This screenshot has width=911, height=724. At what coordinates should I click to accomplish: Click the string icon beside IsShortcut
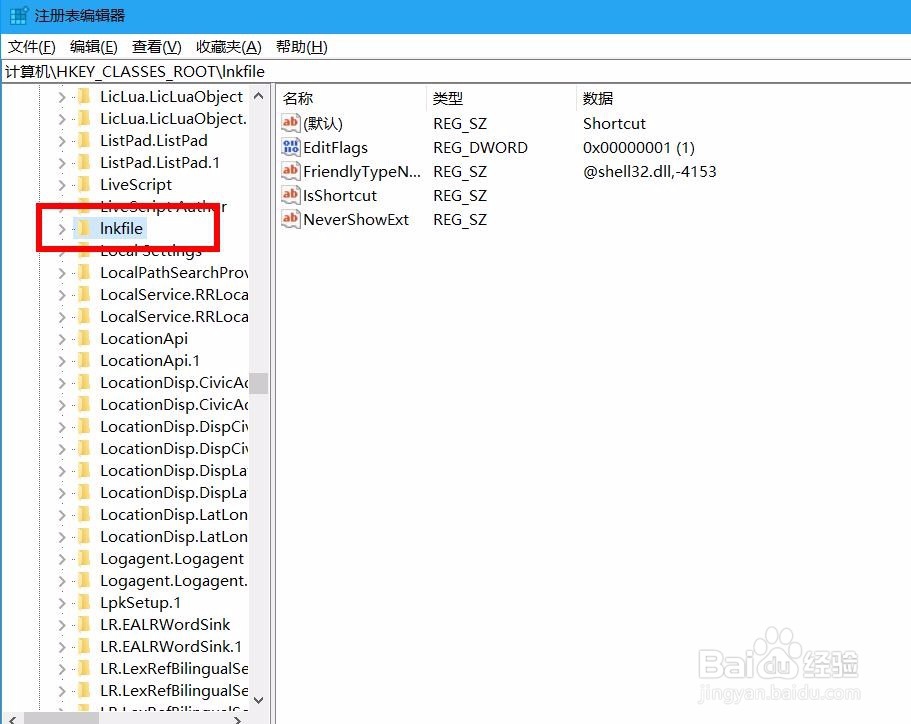tap(290, 195)
